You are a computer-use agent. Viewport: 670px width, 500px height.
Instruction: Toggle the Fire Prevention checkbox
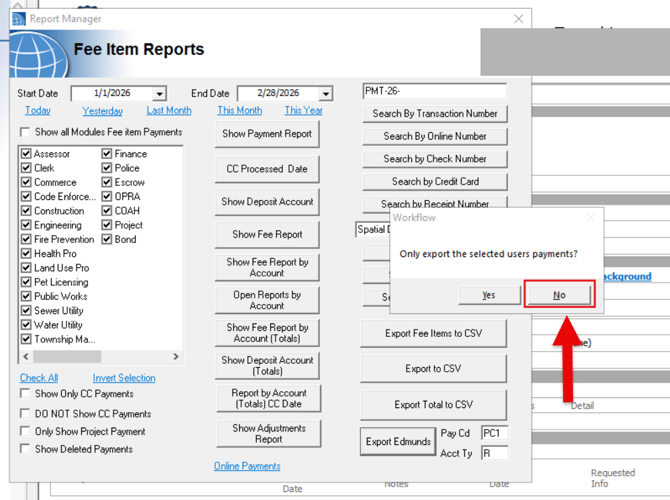26,239
